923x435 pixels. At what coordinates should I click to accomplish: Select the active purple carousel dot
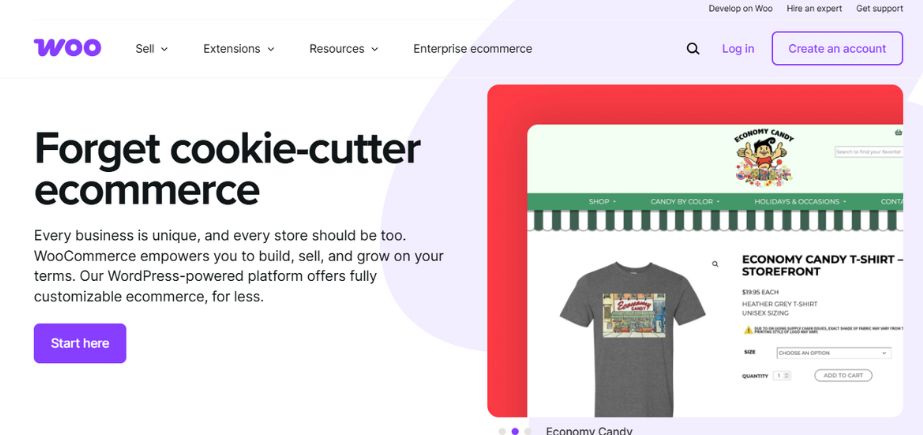click(515, 431)
